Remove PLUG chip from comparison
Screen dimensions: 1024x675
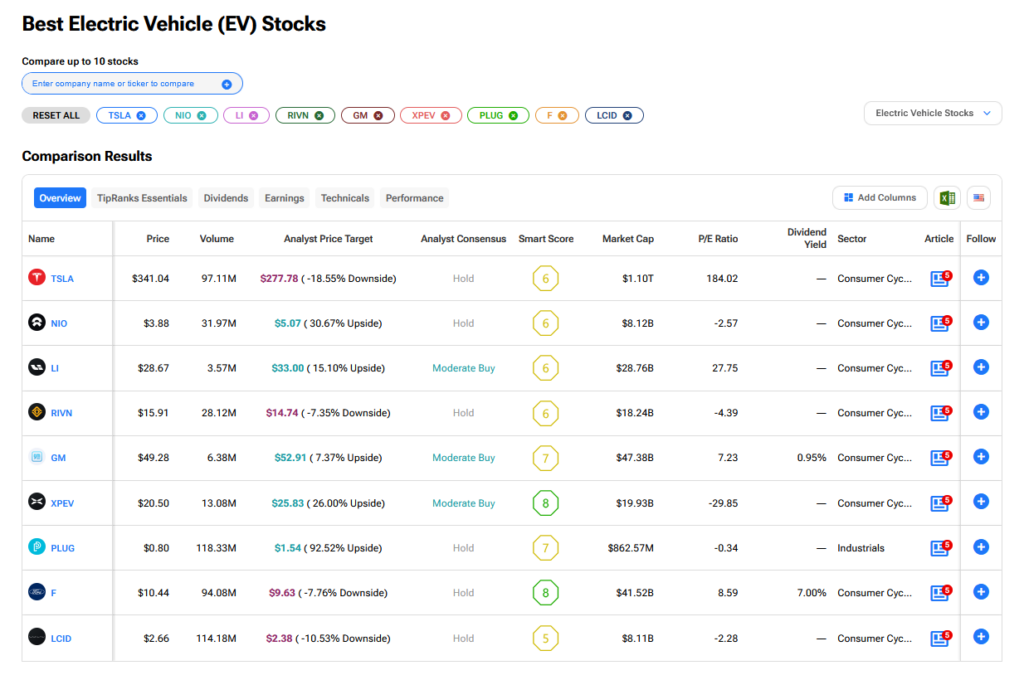click(x=513, y=116)
